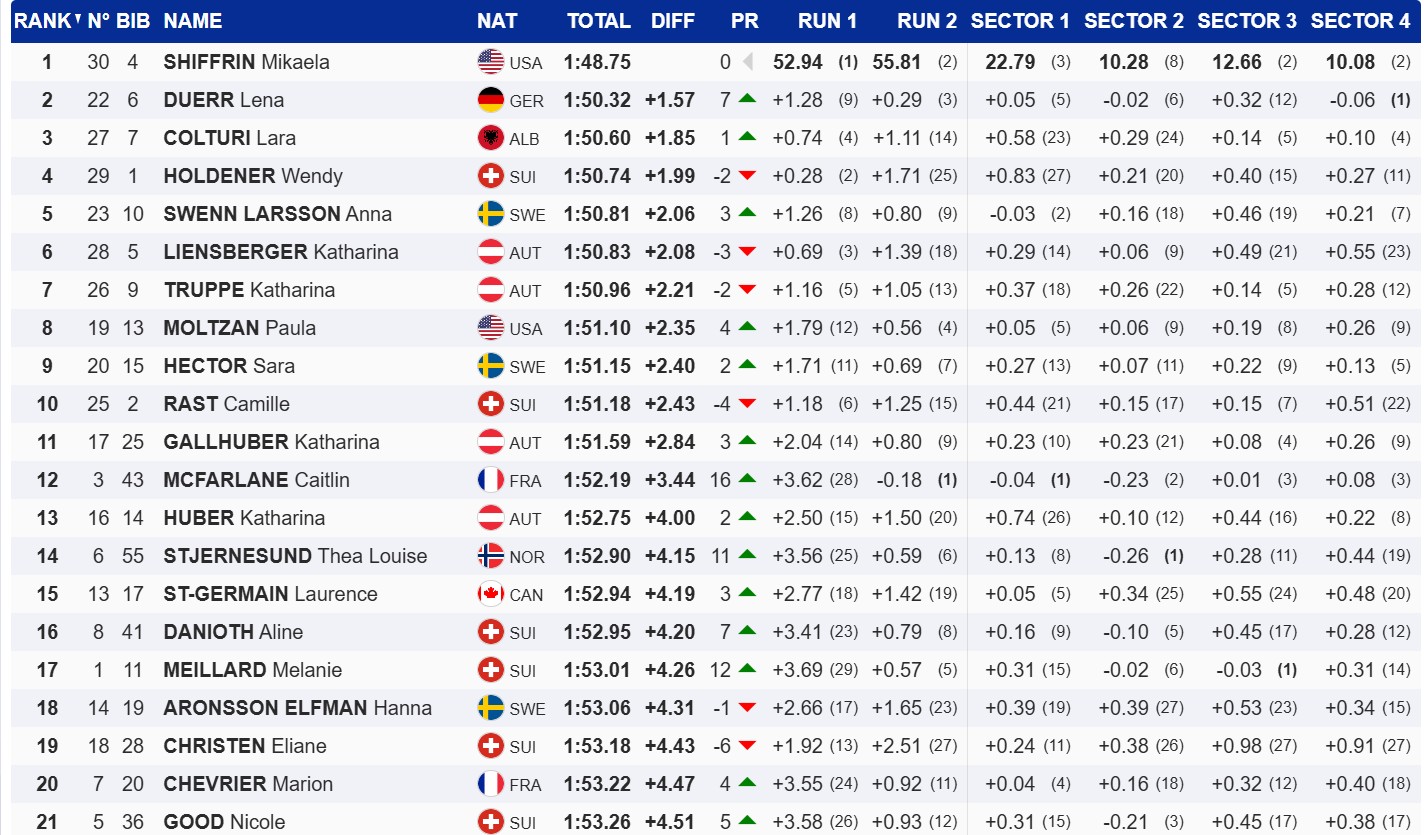Sort the table by RANK column header
The height and width of the screenshot is (835, 1425).
tap(42, 21)
